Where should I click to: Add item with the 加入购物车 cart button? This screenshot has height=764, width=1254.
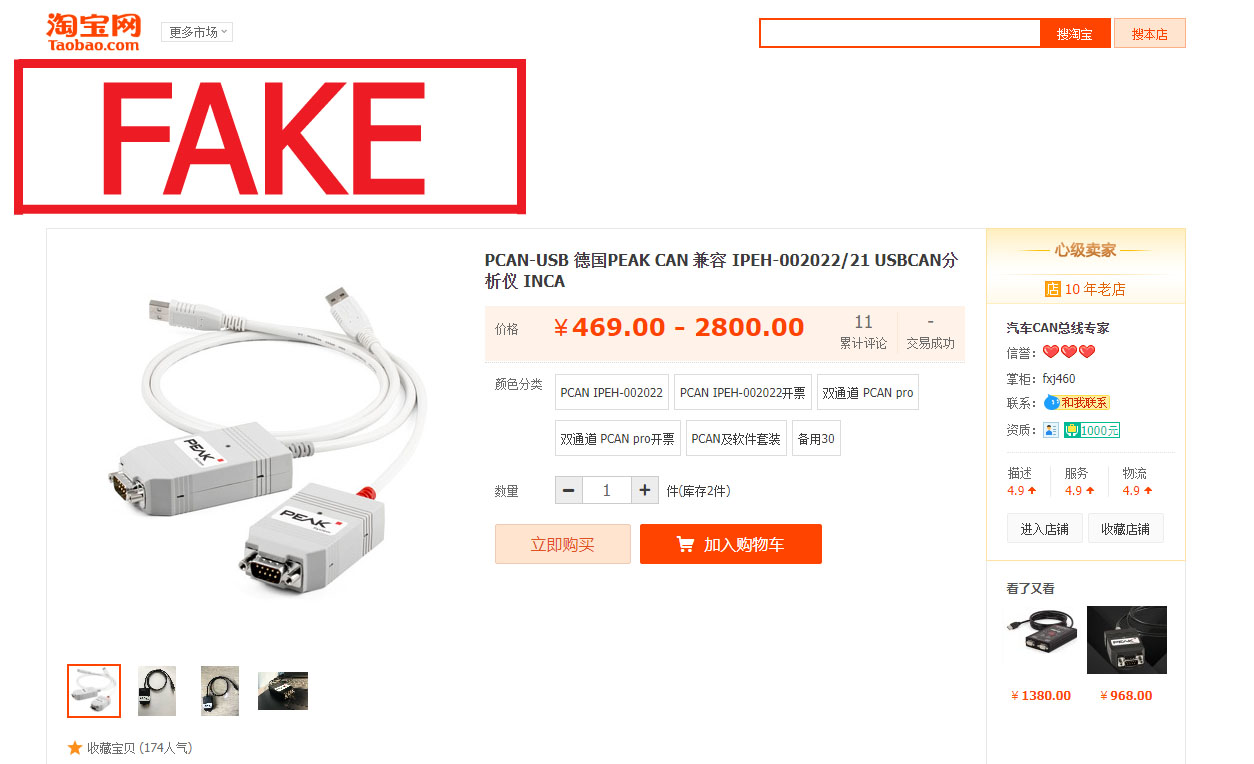[730, 544]
